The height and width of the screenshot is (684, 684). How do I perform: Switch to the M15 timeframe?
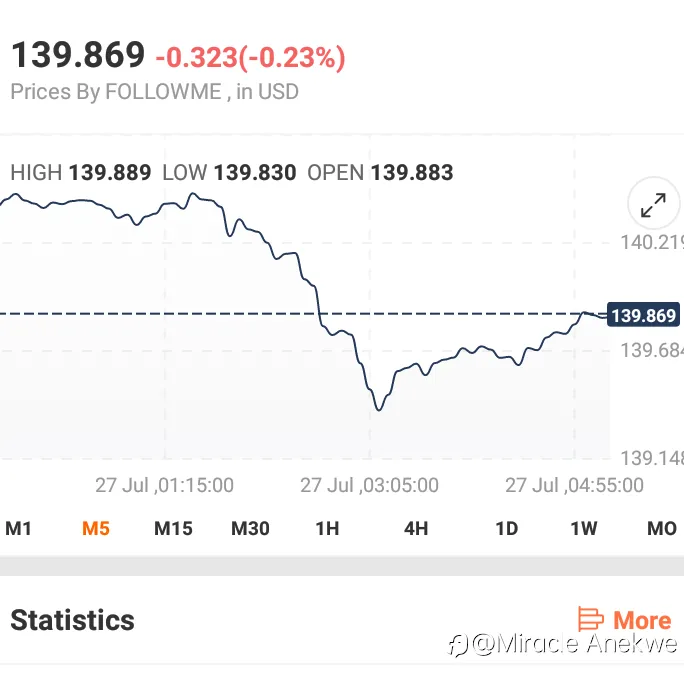173,529
